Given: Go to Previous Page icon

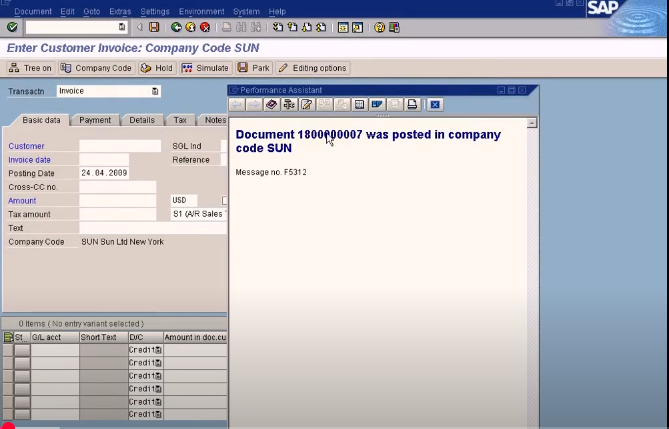Looking at the screenshot, I should [x=292, y=27].
